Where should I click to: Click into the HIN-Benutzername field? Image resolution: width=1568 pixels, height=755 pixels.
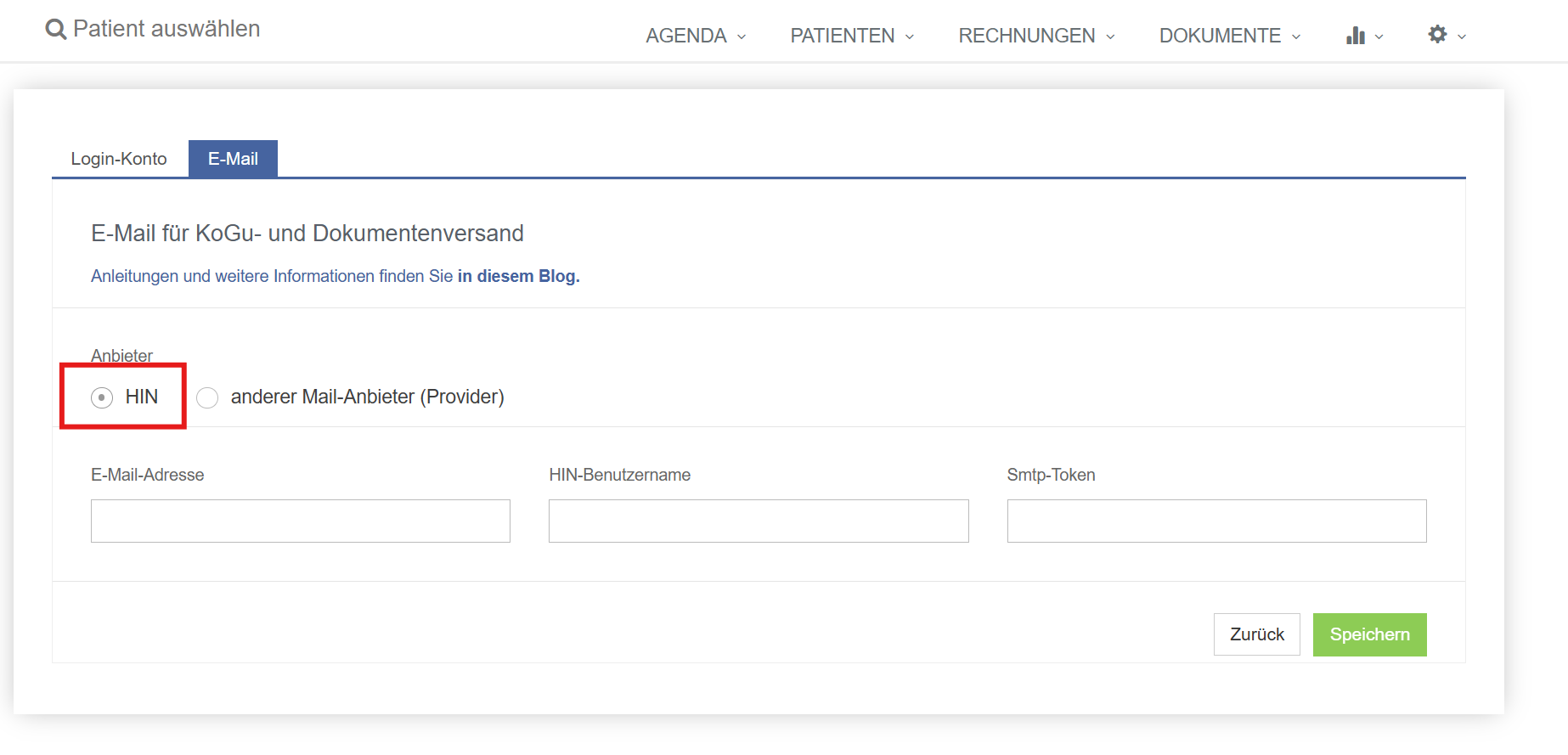759,521
